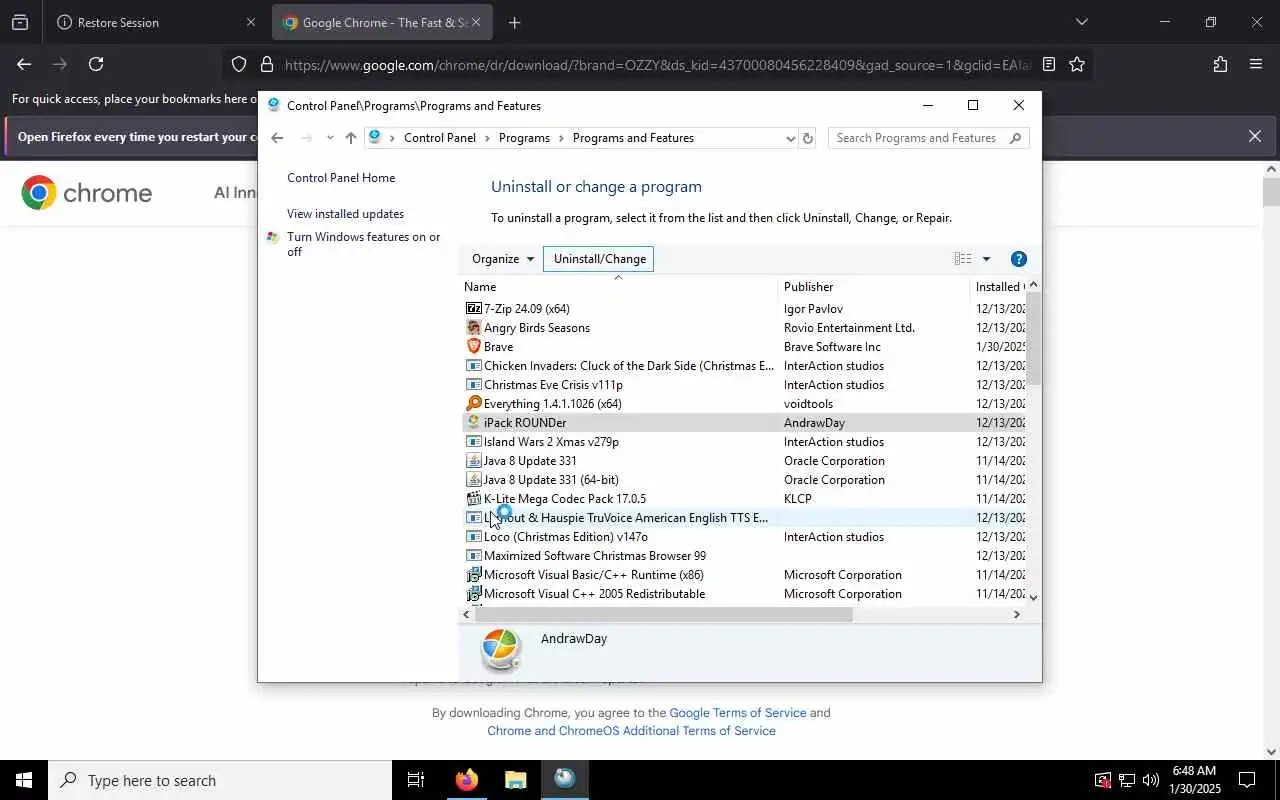
Task: Open Firefox reader view icon
Action: pos(1048,64)
